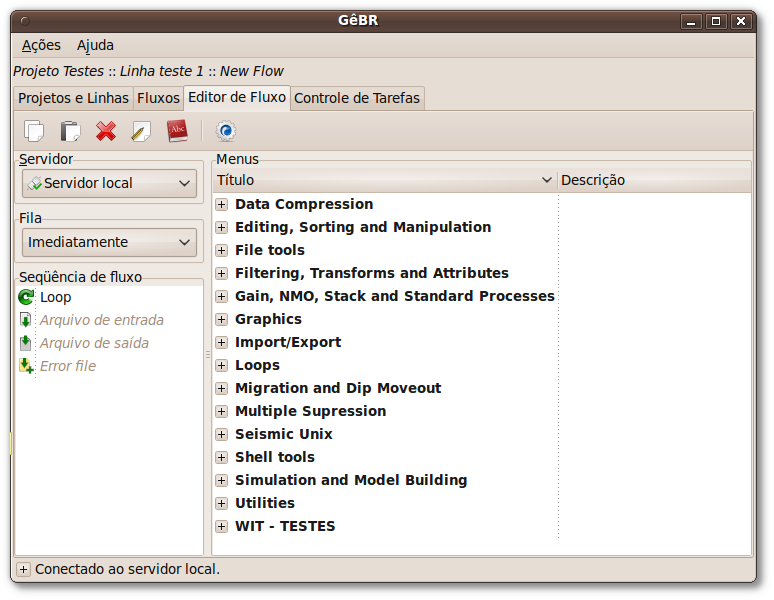
Task: Click the pencil edit properties icon
Action: pos(141,132)
